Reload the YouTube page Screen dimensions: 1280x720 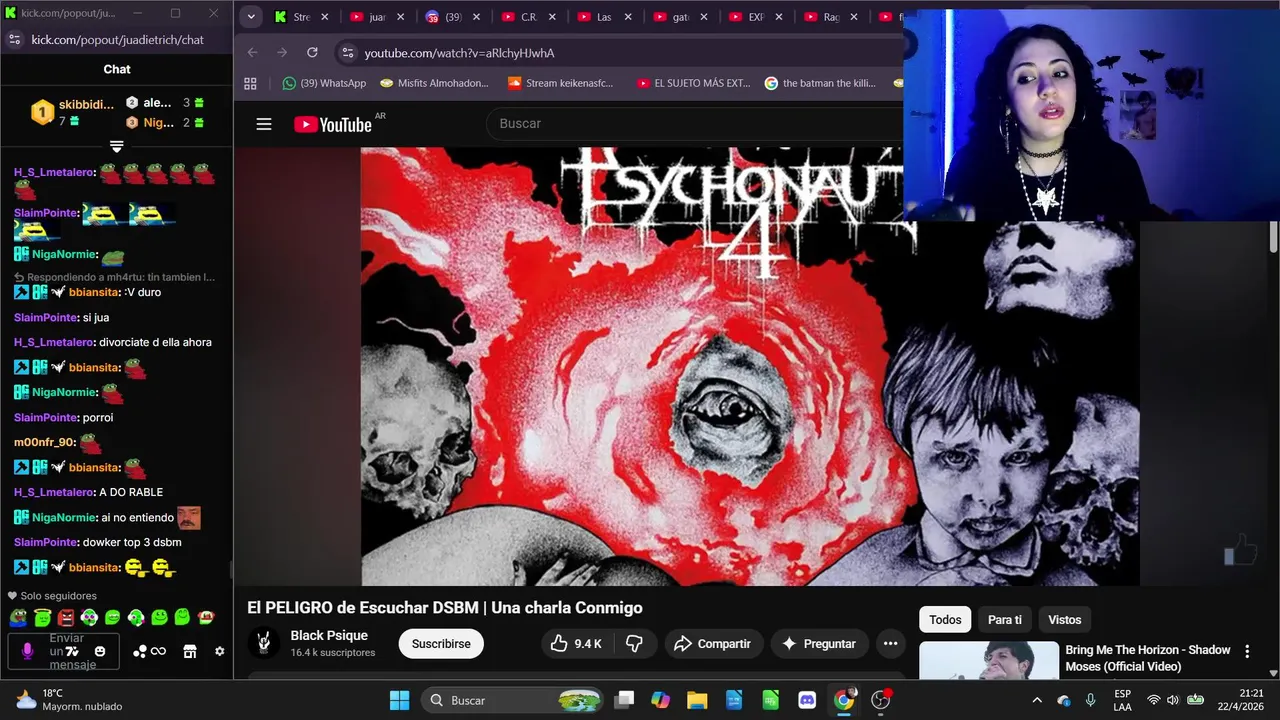point(312,52)
